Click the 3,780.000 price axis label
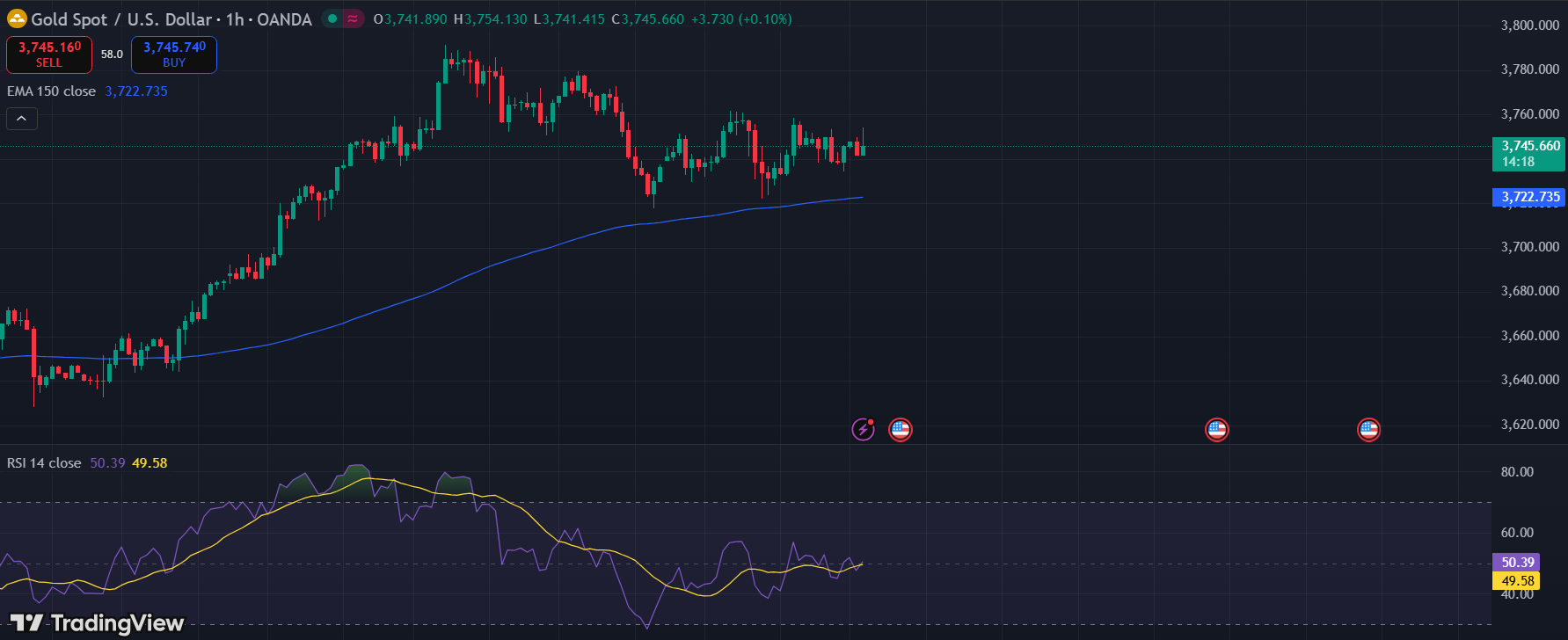This screenshot has height=640, width=1568. pos(1530,69)
